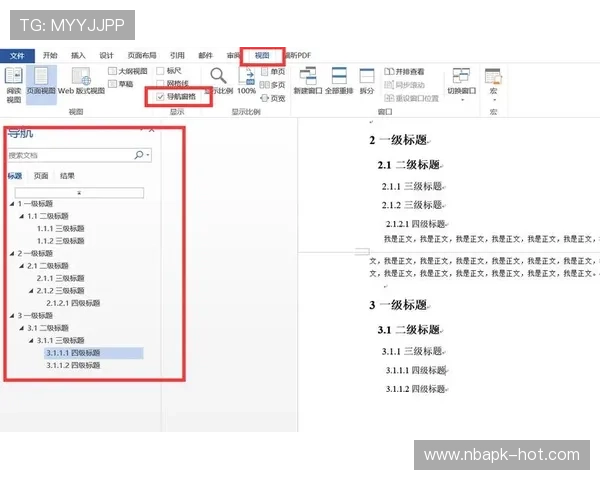Jump to '2.1.2.1 四级标题' in navigation
The width and height of the screenshot is (600, 480).
[73, 303]
